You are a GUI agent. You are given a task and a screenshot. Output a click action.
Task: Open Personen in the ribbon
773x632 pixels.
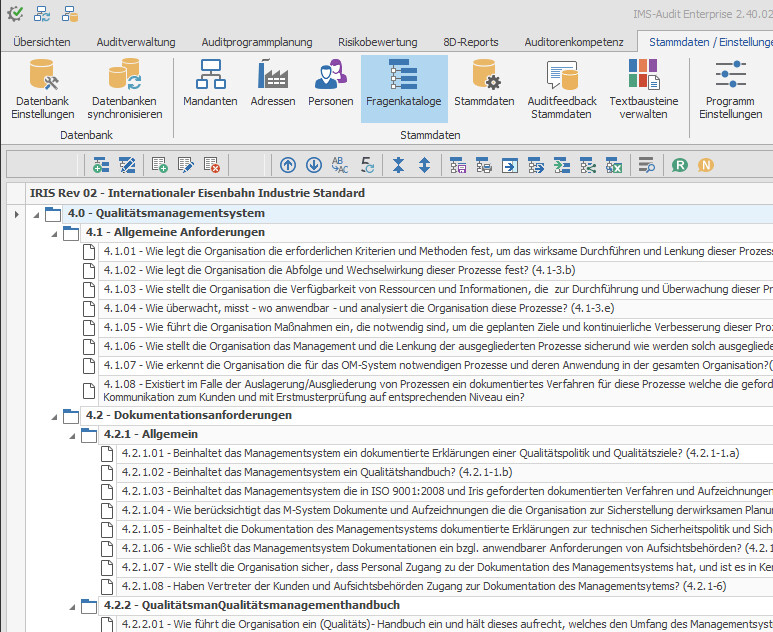pos(330,84)
